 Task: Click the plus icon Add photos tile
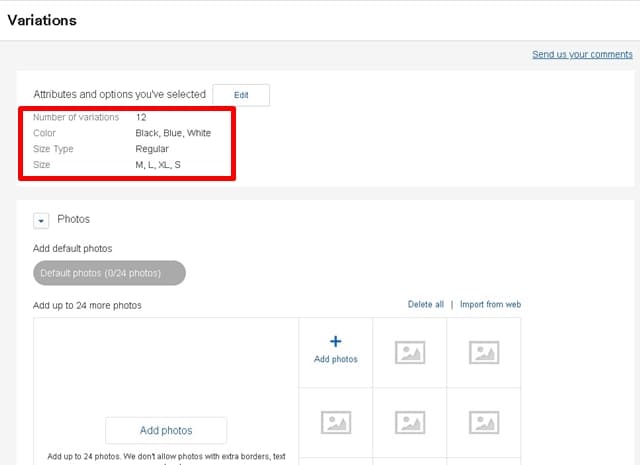click(335, 350)
